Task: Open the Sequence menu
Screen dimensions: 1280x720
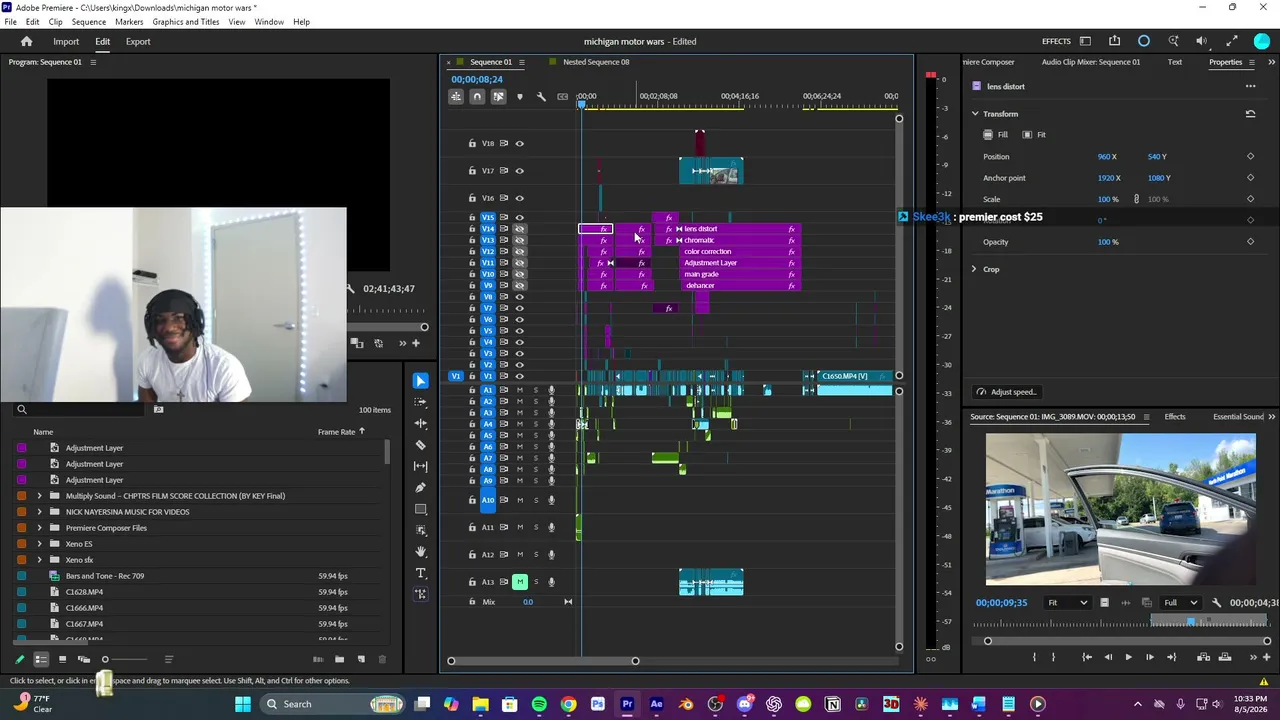Action: [89, 22]
